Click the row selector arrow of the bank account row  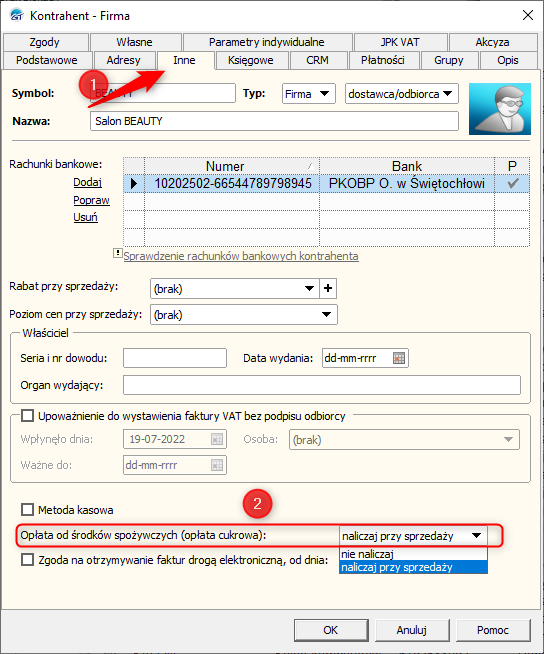coord(133,183)
